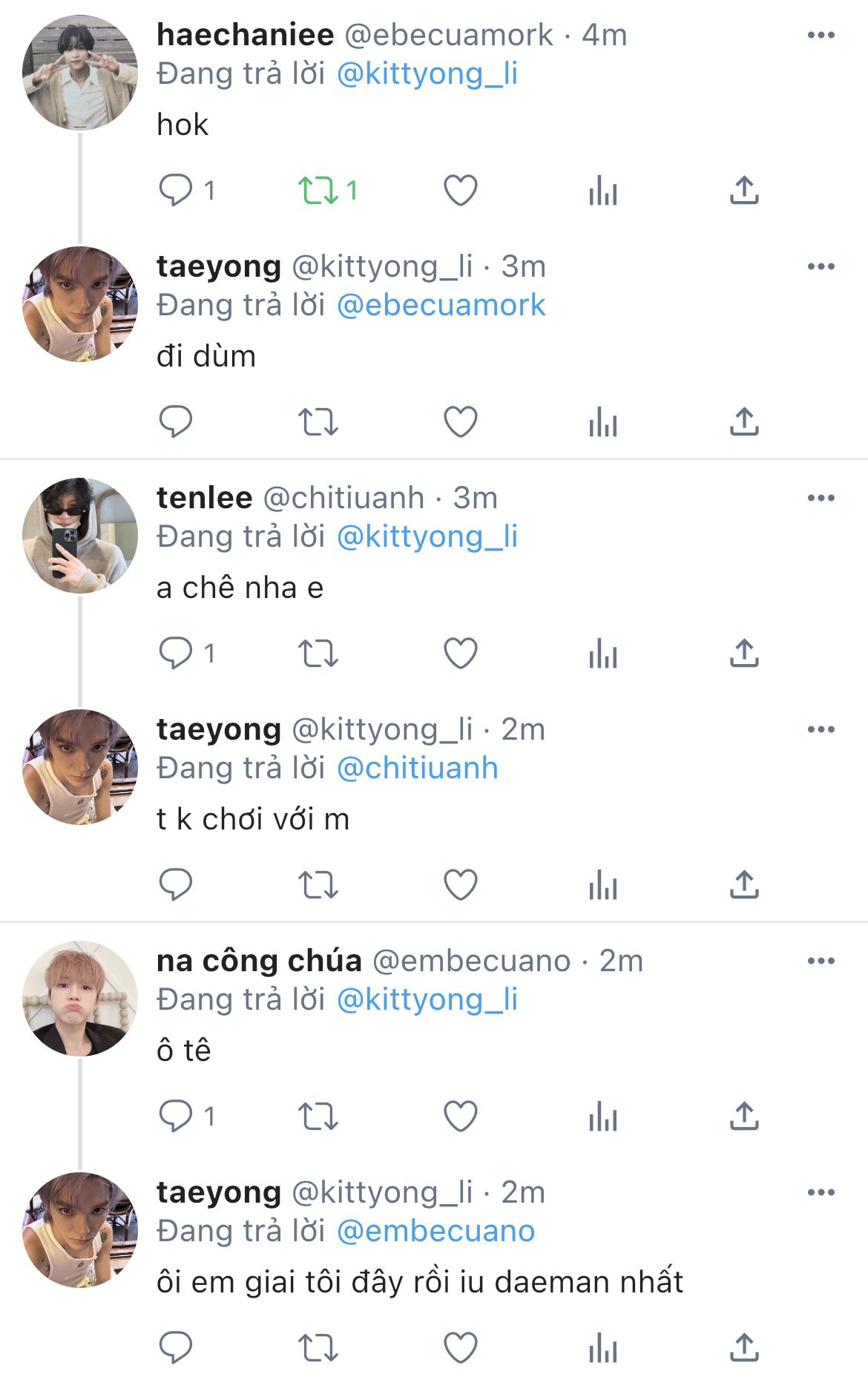The image size is (868, 1380).
Task: Open the @ebecuamork mention link
Action: [441, 305]
